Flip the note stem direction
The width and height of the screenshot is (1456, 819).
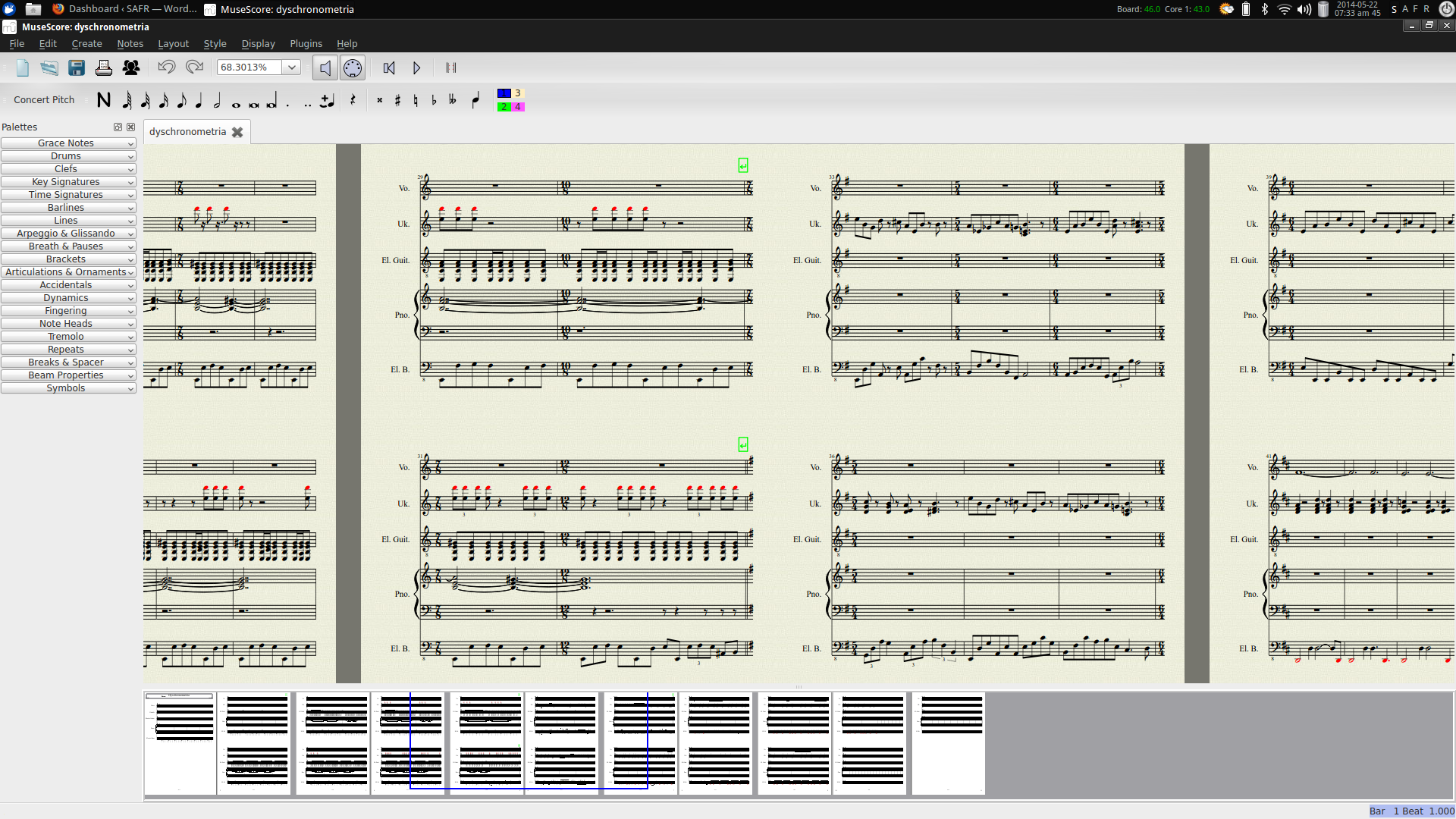pyautogui.click(x=475, y=100)
